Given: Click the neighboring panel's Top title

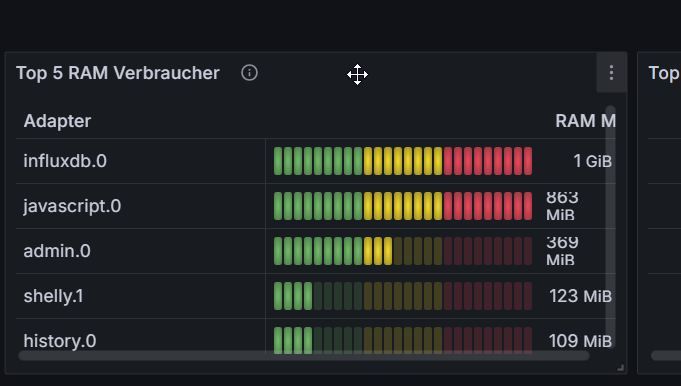Looking at the screenshot, I should [664, 73].
